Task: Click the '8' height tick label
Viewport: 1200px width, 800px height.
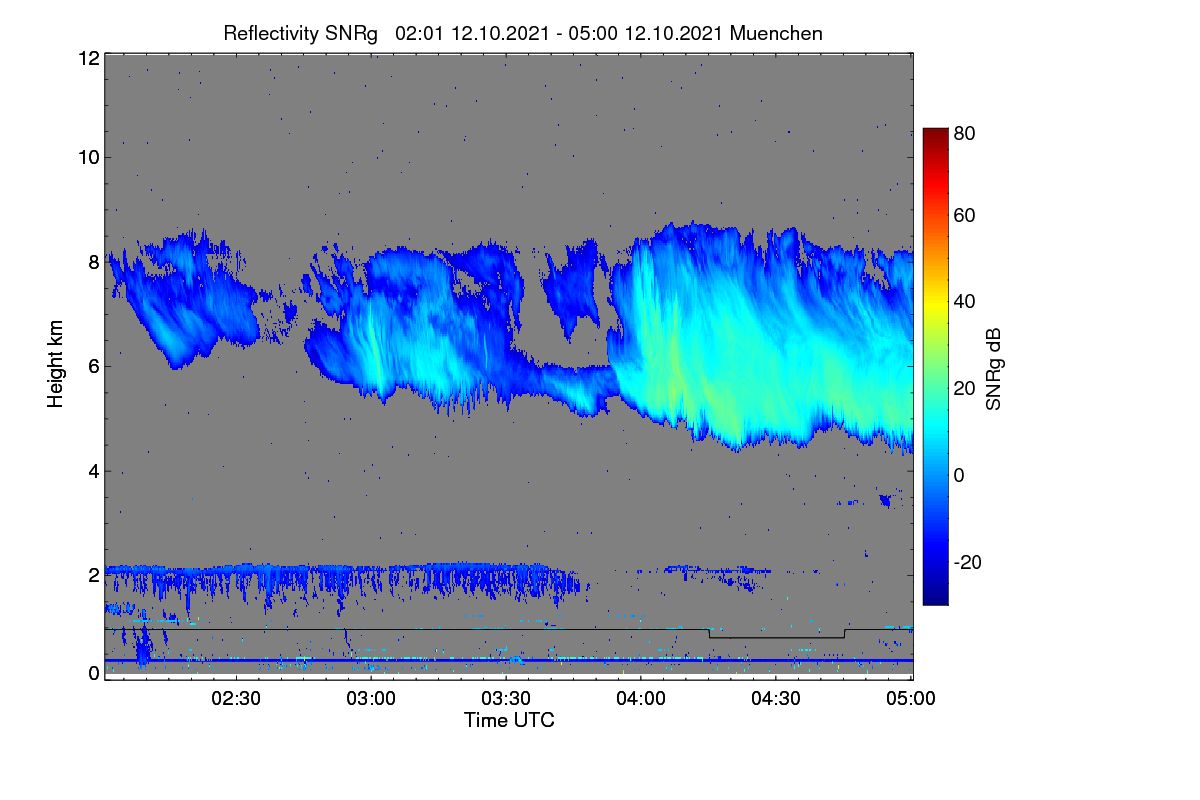Action: 93,262
